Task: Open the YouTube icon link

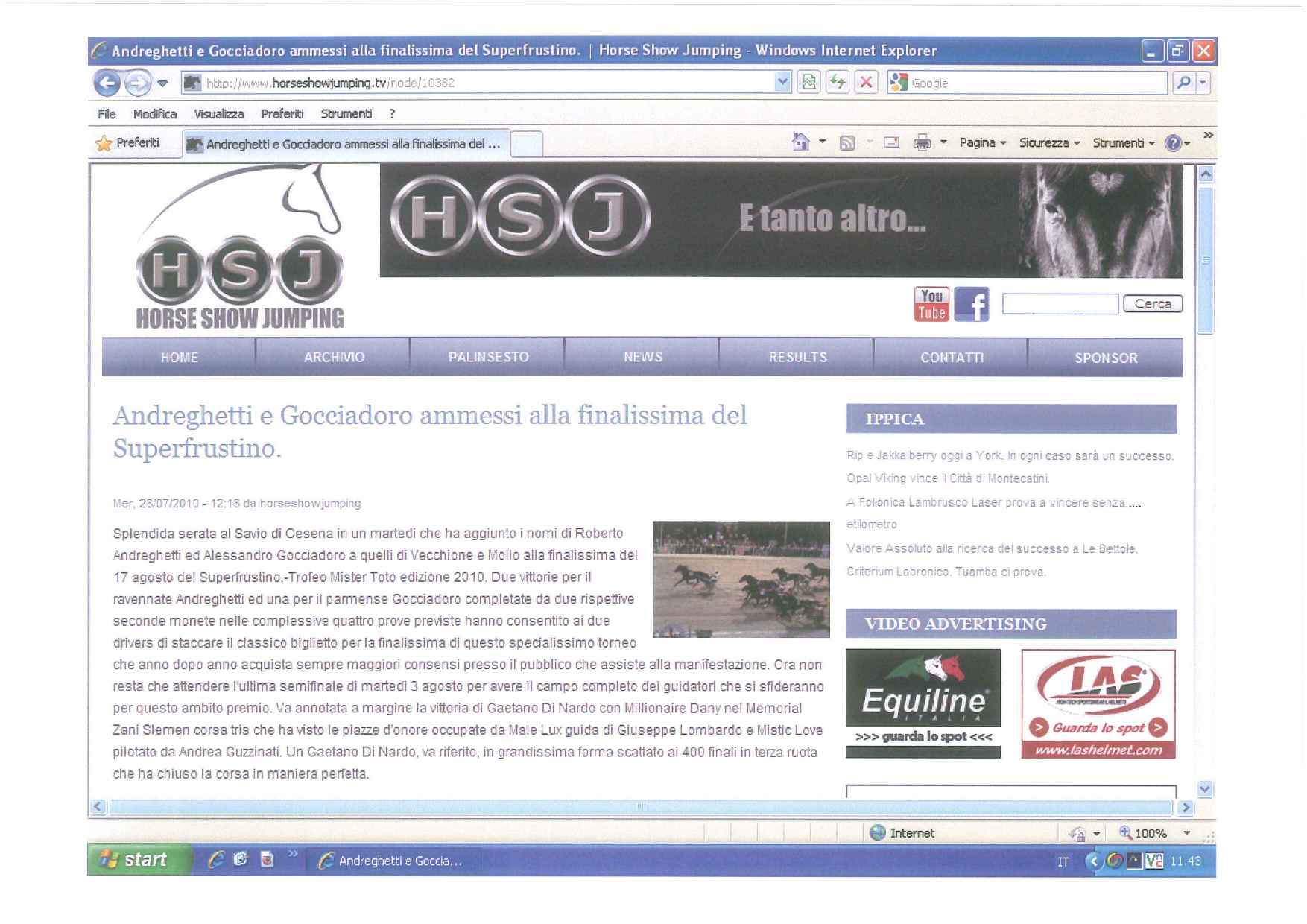Action: pos(931,304)
